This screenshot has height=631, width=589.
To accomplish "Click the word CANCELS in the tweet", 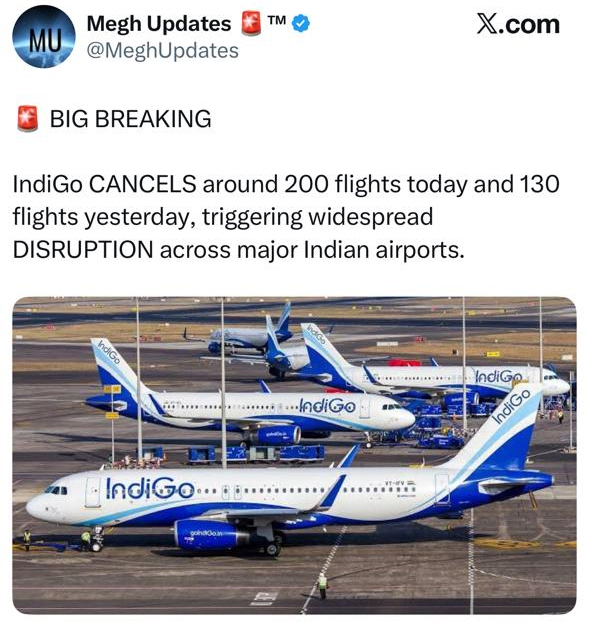I will click(x=142, y=184).
